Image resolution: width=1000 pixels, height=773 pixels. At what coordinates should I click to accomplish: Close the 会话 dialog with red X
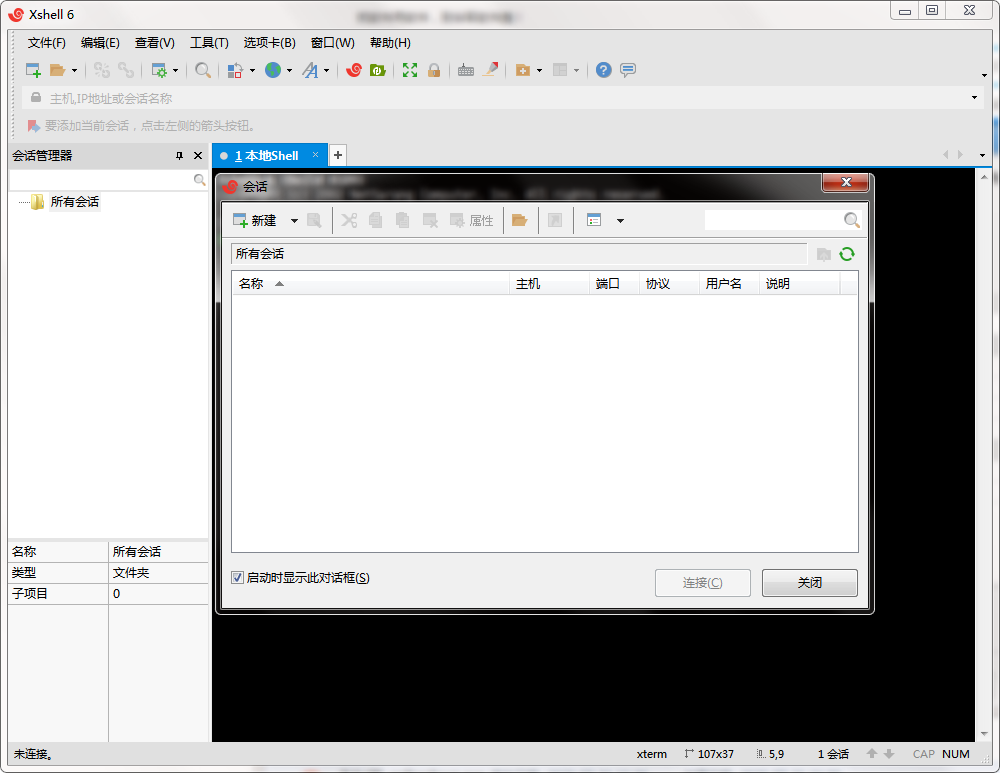click(x=846, y=182)
